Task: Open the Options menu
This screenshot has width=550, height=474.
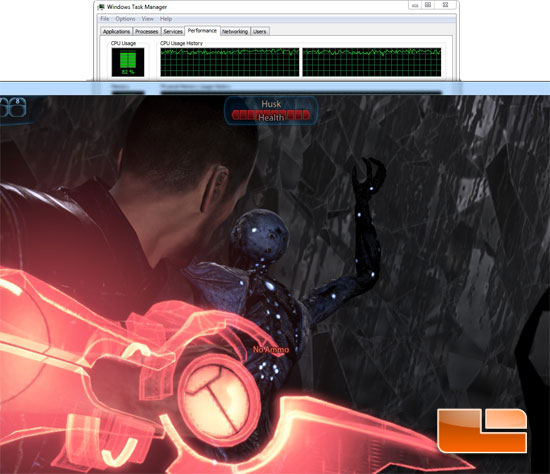Action: [x=125, y=19]
